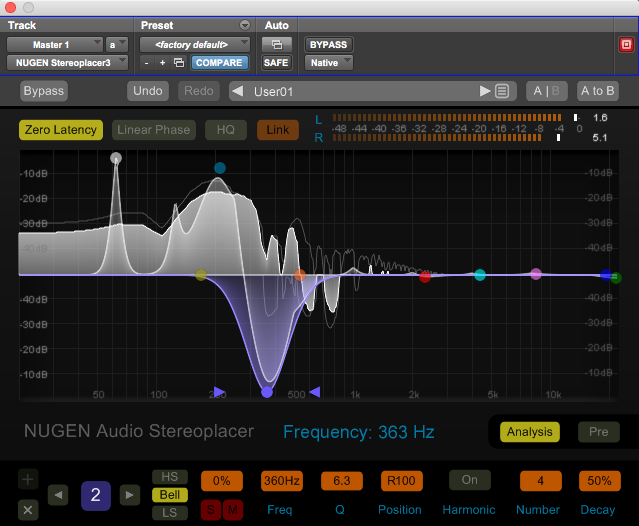Select HS filter type
The height and width of the screenshot is (526, 639).
(x=170, y=477)
